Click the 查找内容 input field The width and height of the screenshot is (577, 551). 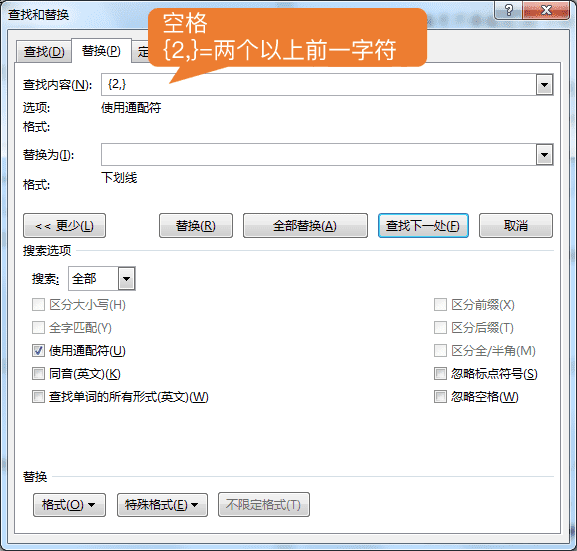coord(319,85)
